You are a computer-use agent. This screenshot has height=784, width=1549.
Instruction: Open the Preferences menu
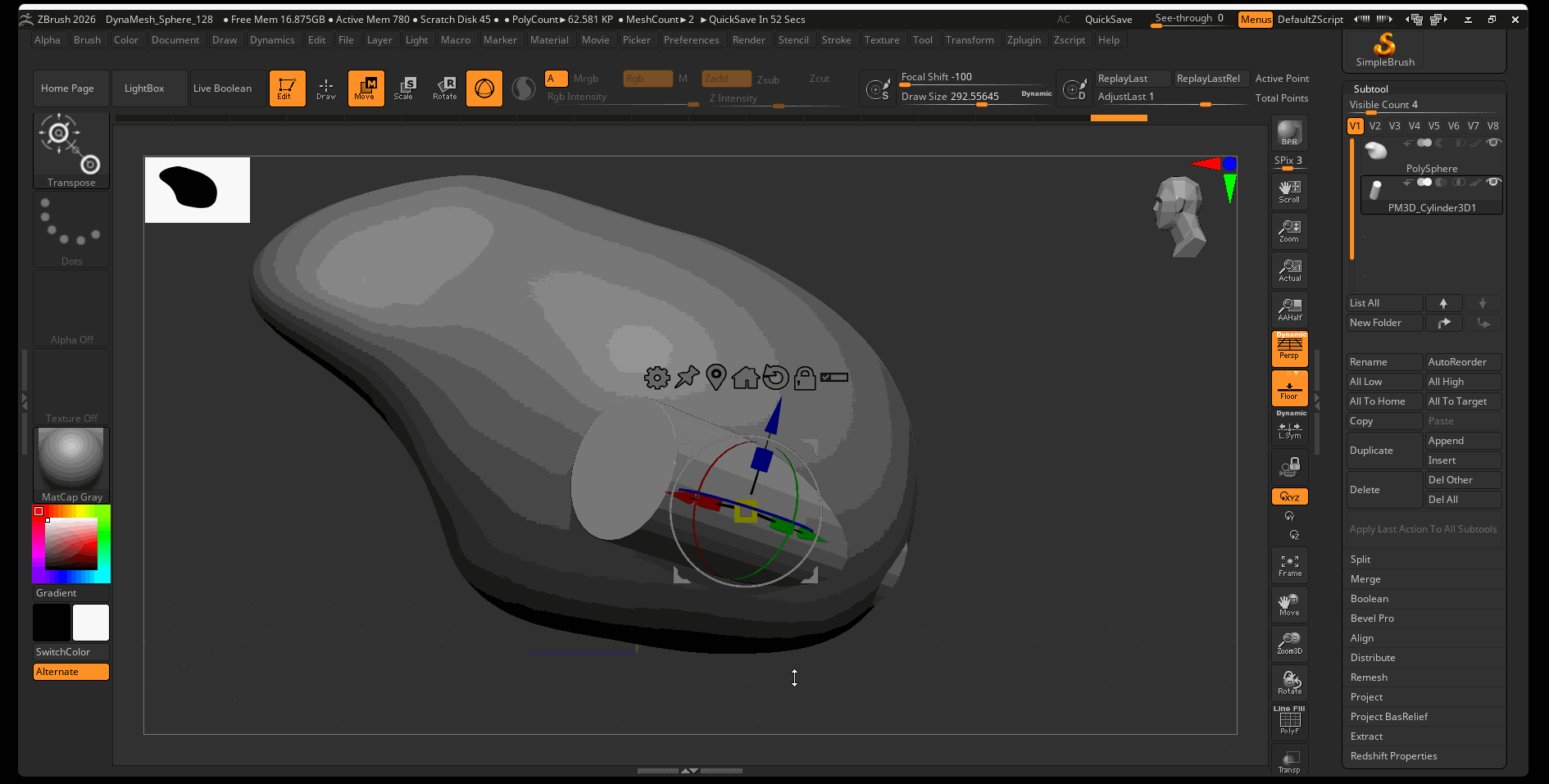[691, 40]
